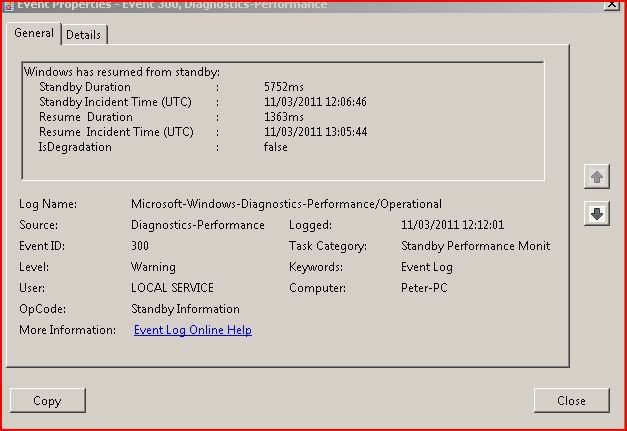Viewport: 627px width, 431px height.
Task: Select Resume Duration value 1363ms
Action: click(284, 117)
